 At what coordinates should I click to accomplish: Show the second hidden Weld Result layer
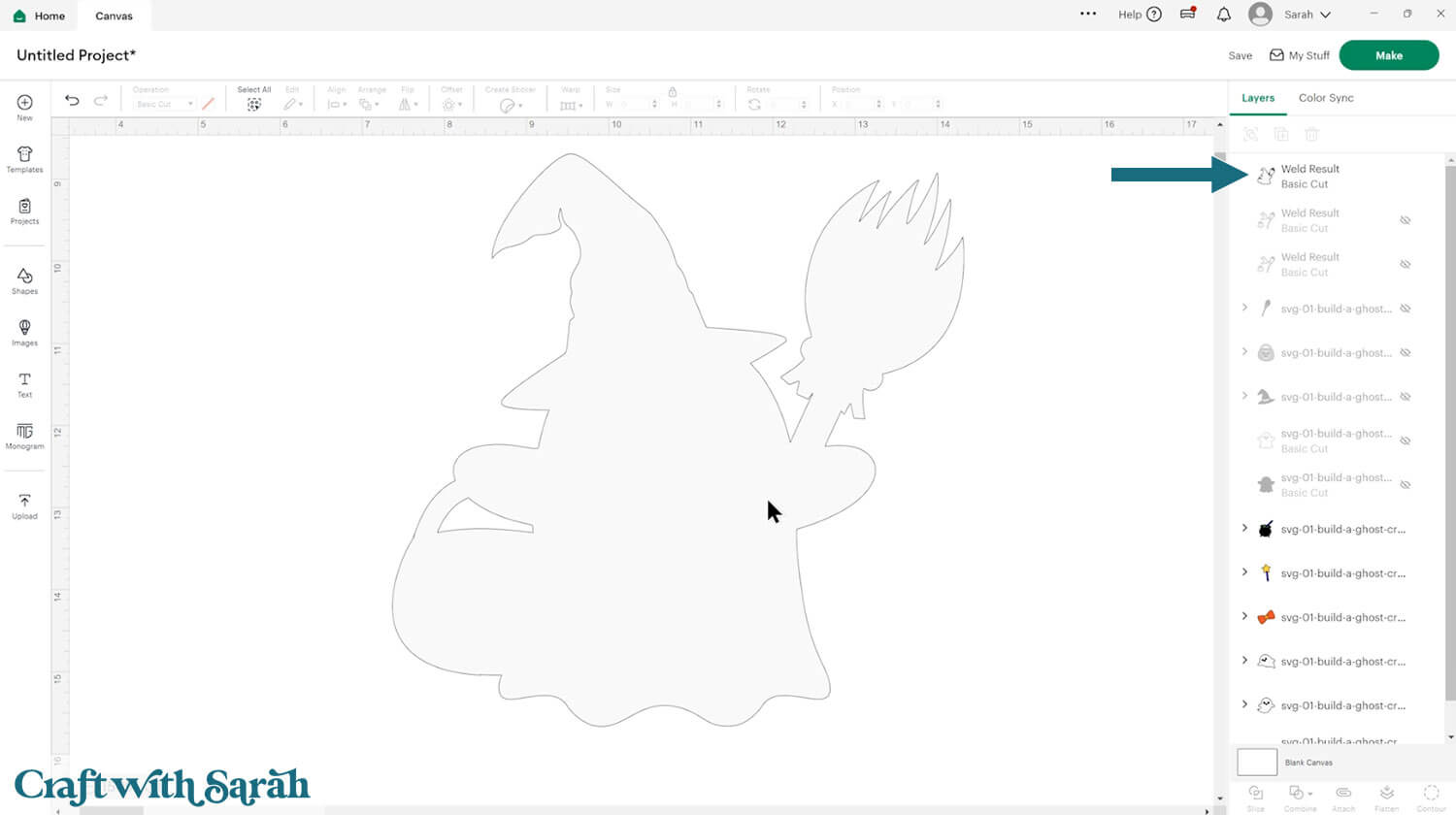pyautogui.click(x=1405, y=220)
